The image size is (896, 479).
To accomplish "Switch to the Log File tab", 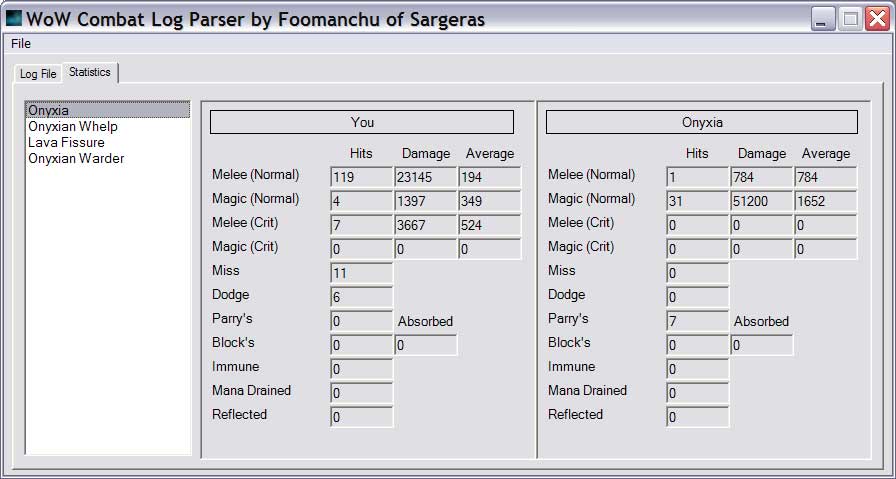I will pos(38,74).
